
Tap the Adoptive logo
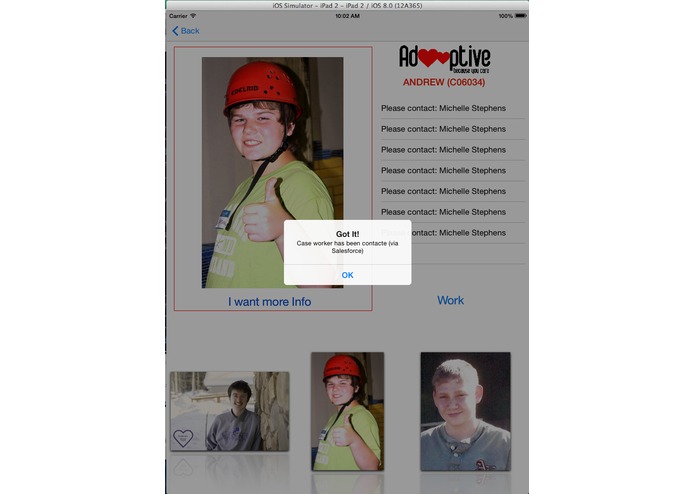pyautogui.click(x=445, y=58)
